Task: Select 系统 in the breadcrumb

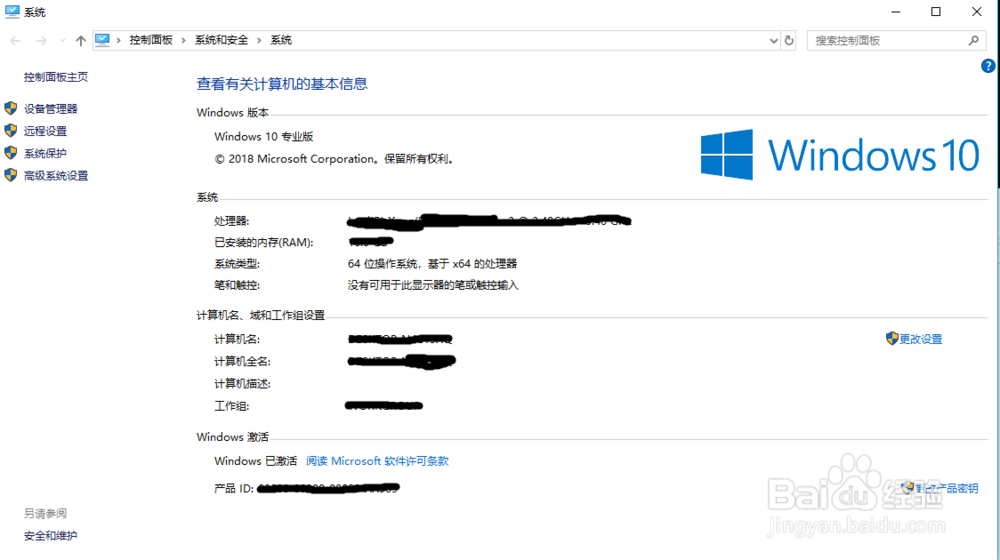Action: (281, 40)
